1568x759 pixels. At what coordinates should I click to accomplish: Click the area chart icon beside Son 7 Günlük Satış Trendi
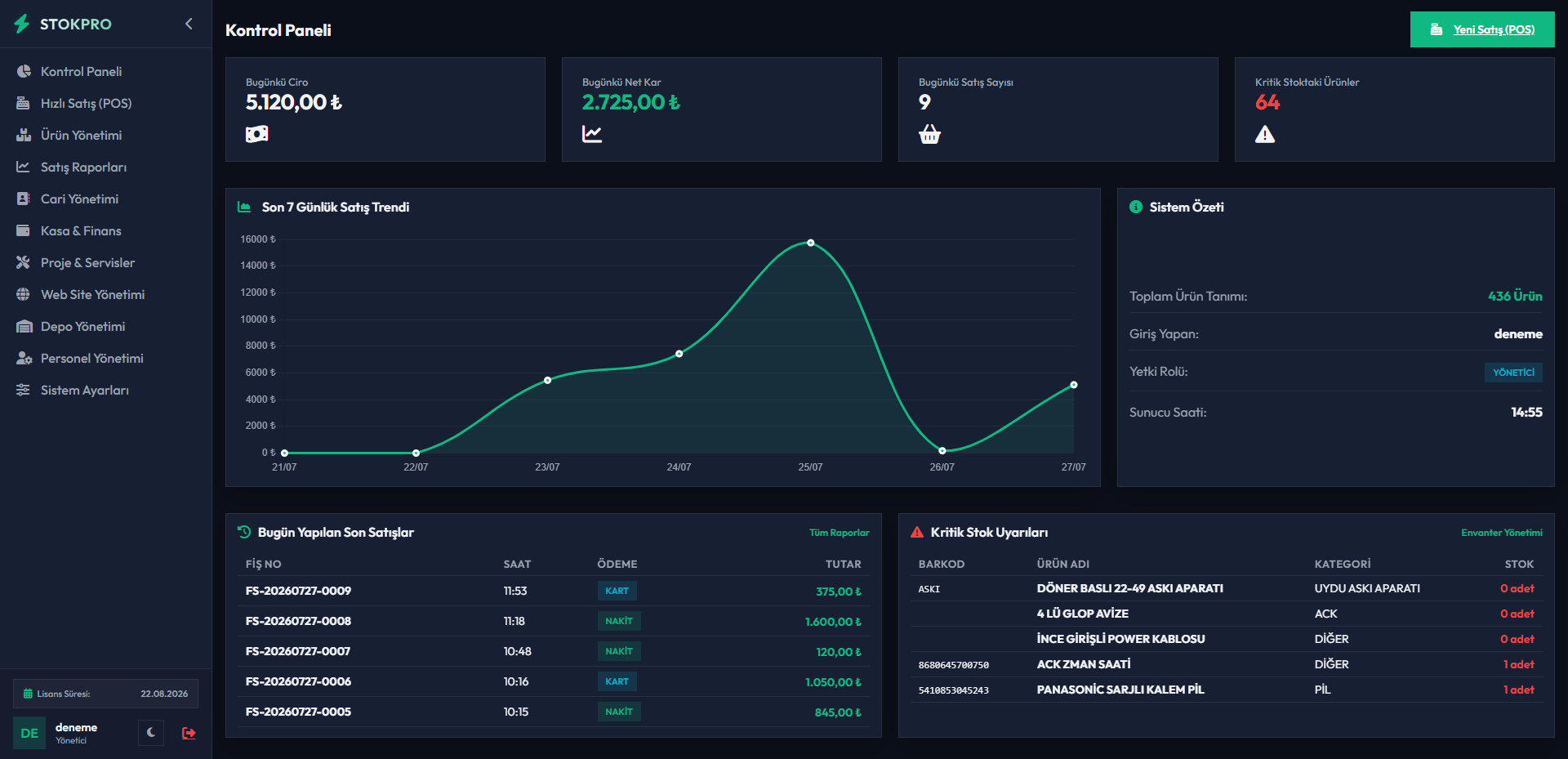click(244, 207)
